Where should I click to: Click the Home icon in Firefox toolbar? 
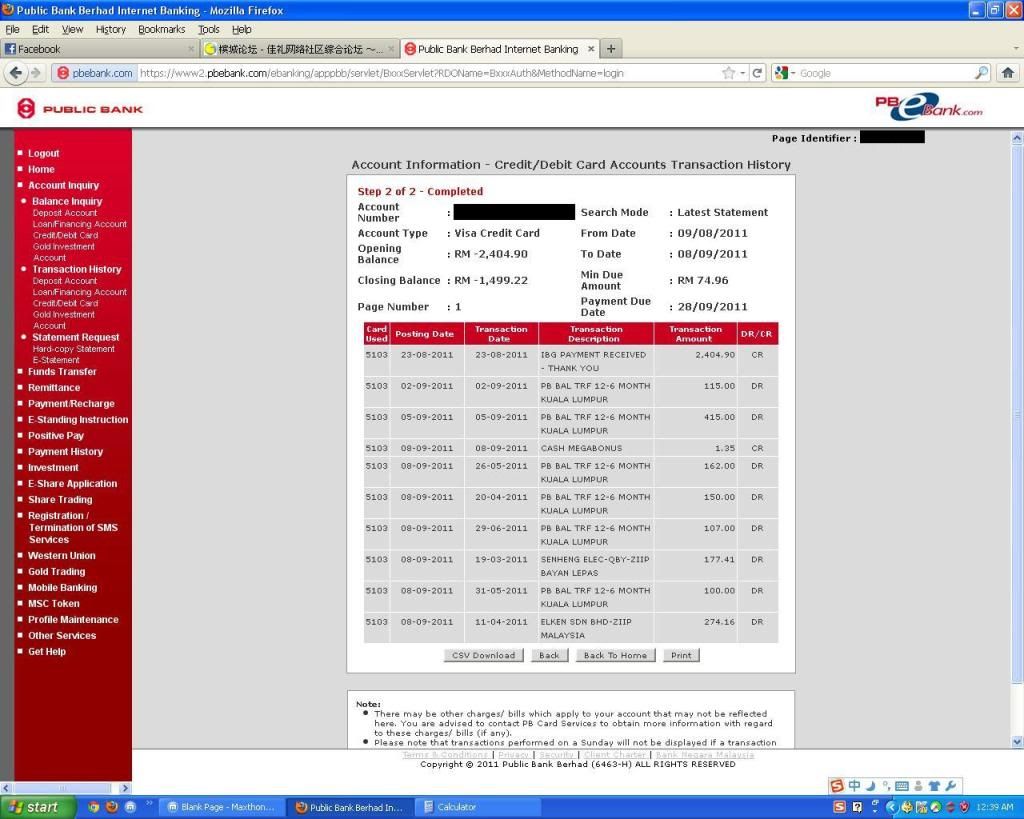coord(1007,73)
